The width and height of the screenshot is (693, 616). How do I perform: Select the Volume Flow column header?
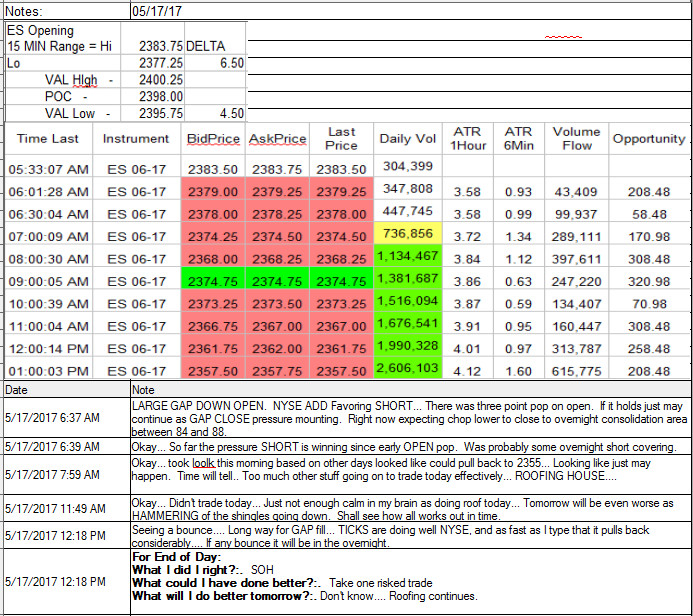click(x=576, y=139)
